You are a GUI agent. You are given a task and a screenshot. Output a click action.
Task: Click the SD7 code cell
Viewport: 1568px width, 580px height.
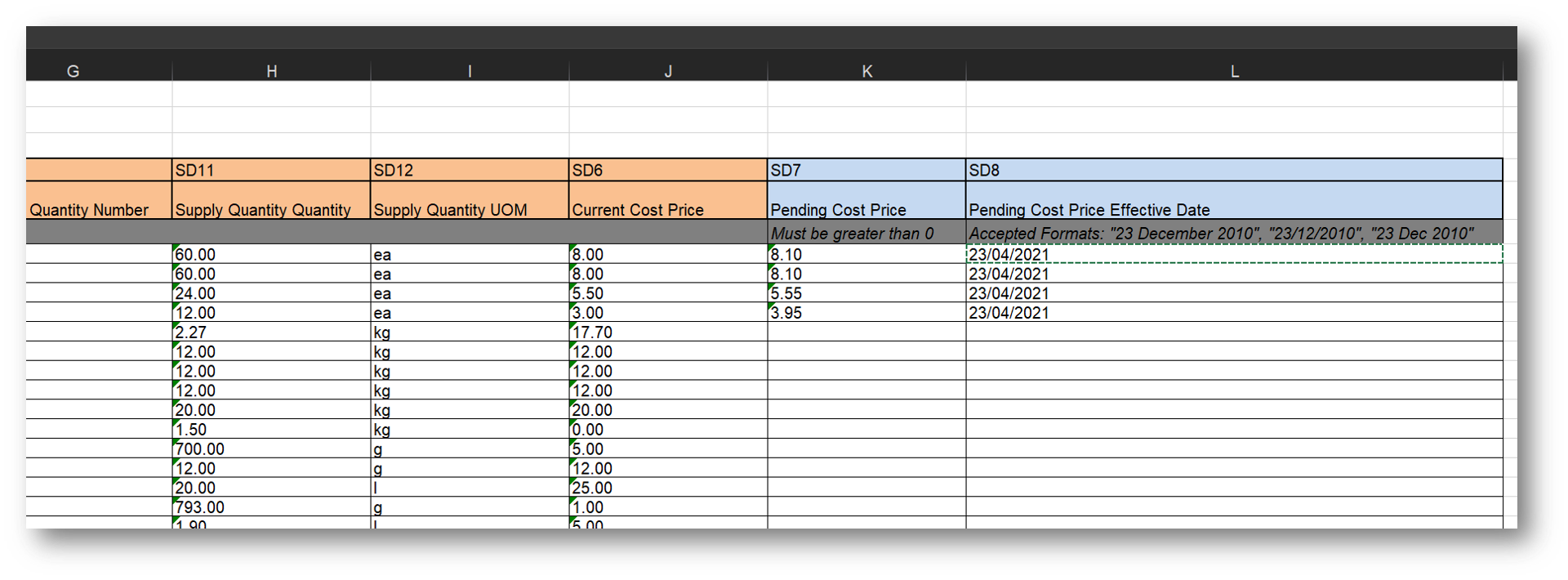866,170
